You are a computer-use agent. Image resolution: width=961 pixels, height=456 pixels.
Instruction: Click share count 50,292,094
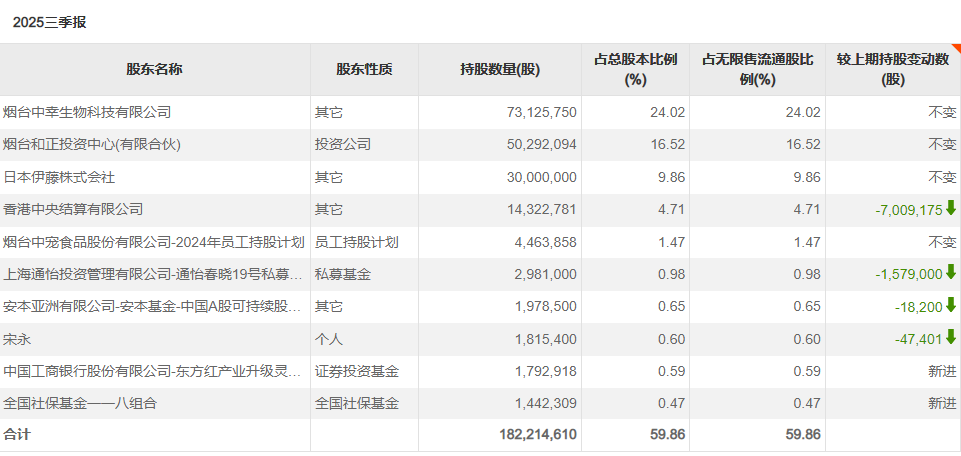click(542, 145)
